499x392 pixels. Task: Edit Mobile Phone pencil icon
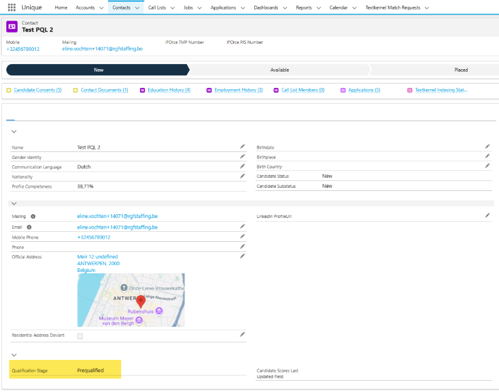point(242,236)
